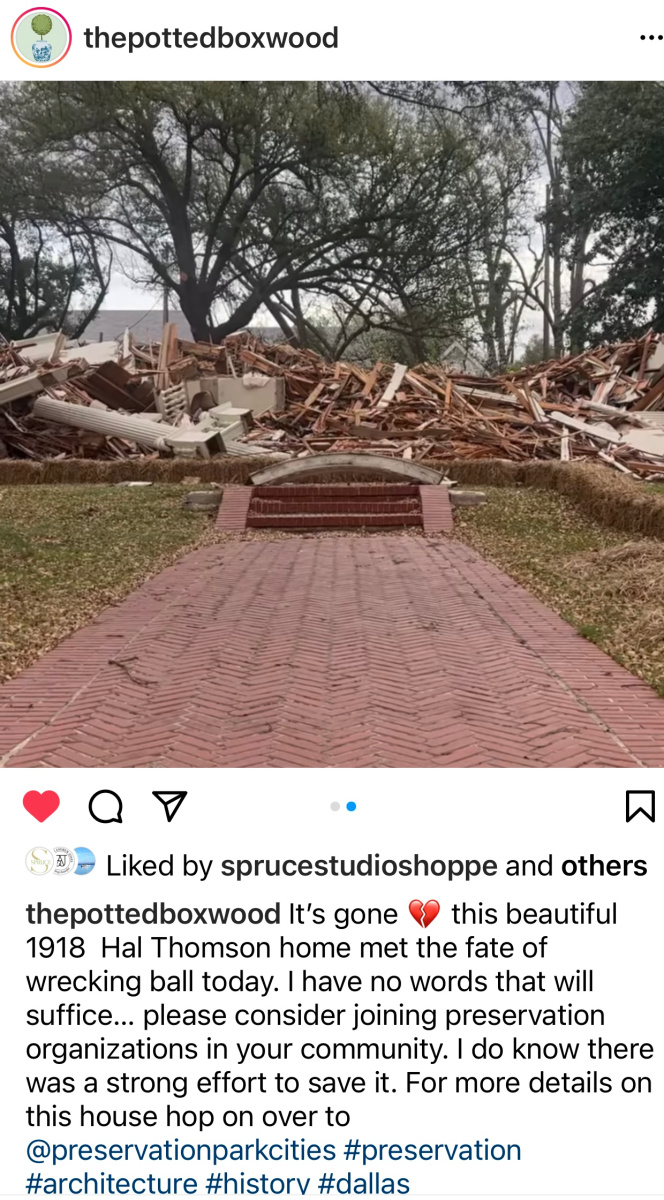Tap the red heart like icon

41,806
